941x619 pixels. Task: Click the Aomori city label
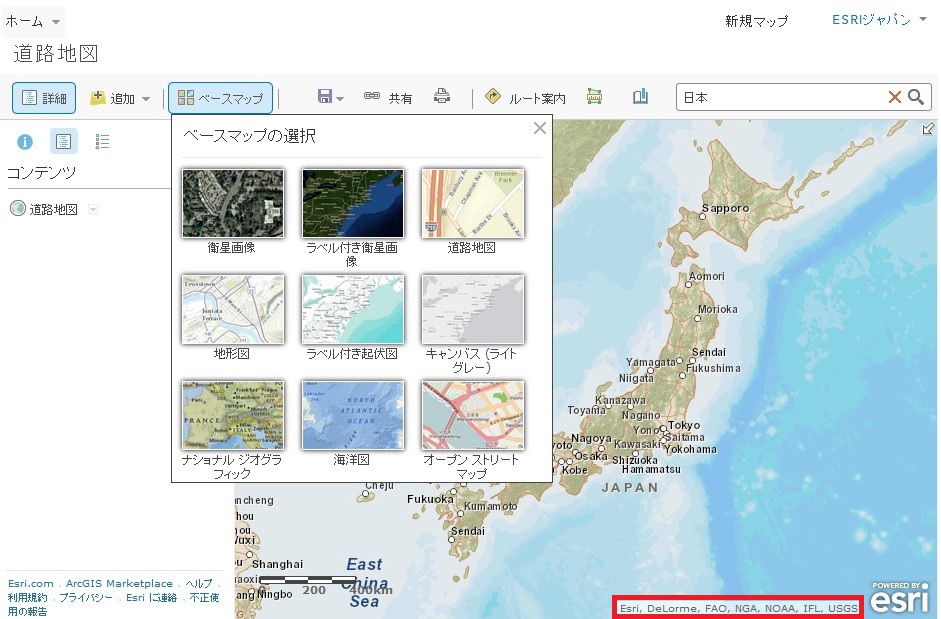coord(706,276)
